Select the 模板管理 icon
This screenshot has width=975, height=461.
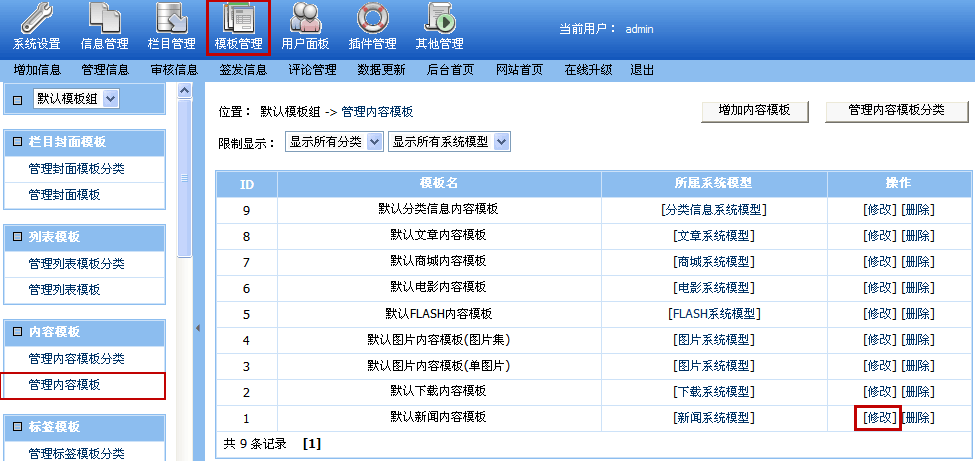click(238, 19)
